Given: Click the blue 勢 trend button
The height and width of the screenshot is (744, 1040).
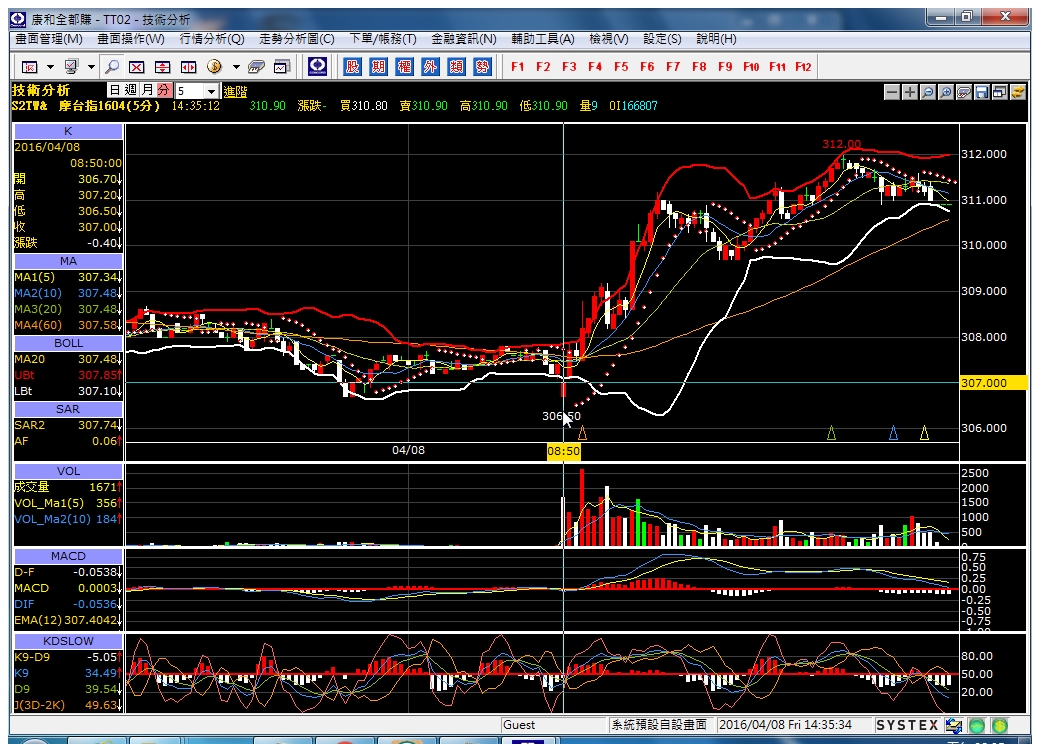Looking at the screenshot, I should (x=482, y=66).
